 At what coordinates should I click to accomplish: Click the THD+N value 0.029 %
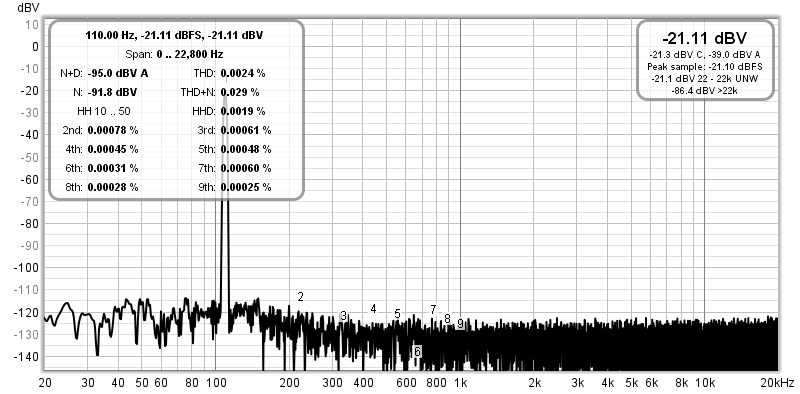(x=240, y=92)
